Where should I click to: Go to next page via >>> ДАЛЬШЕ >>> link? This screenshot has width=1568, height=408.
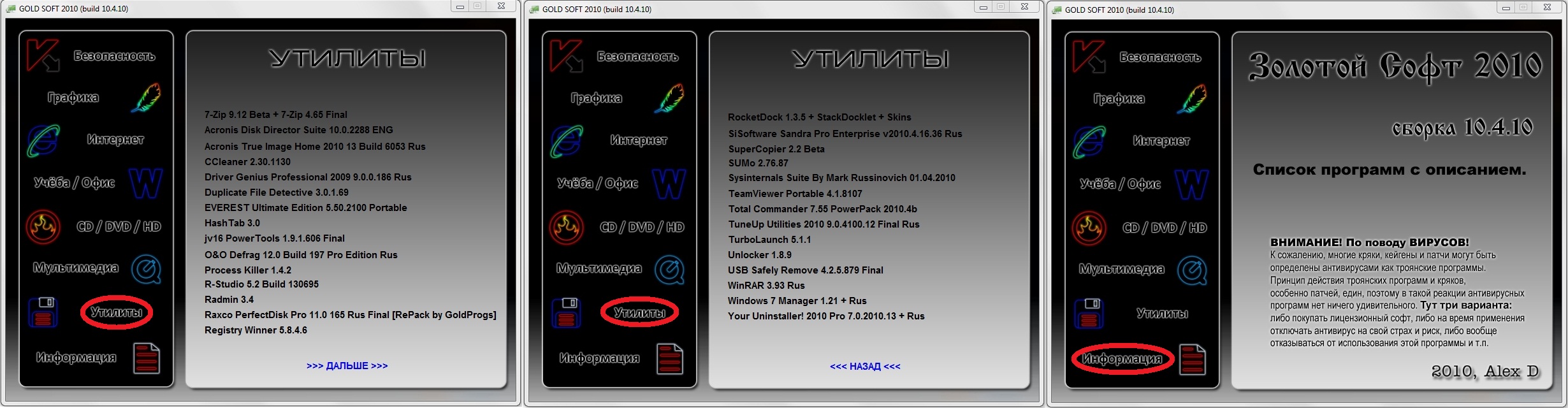point(347,366)
